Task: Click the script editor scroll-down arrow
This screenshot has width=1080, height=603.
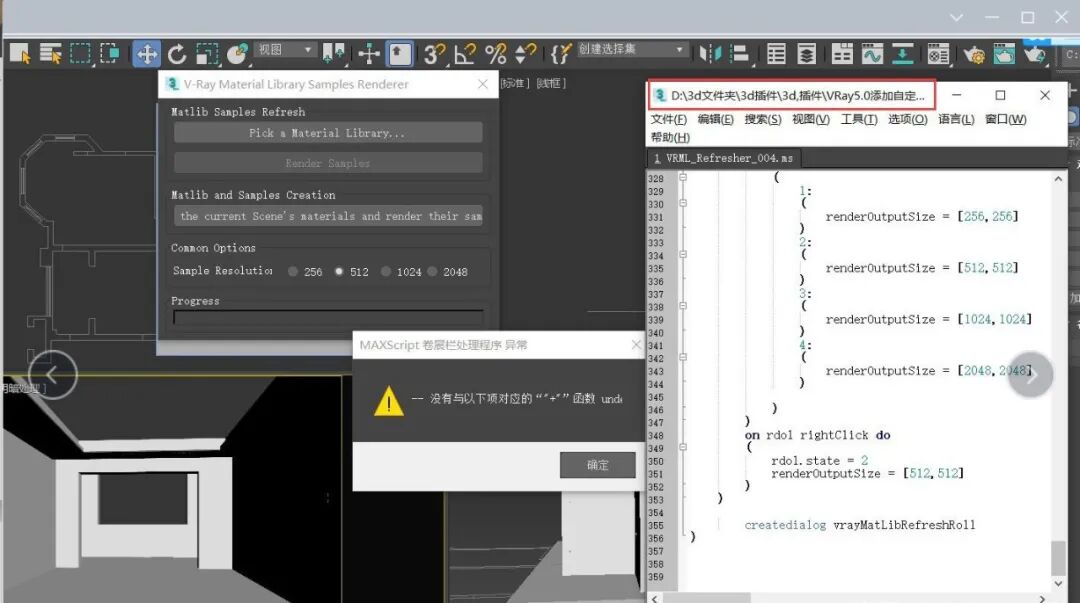Action: 1058,584
